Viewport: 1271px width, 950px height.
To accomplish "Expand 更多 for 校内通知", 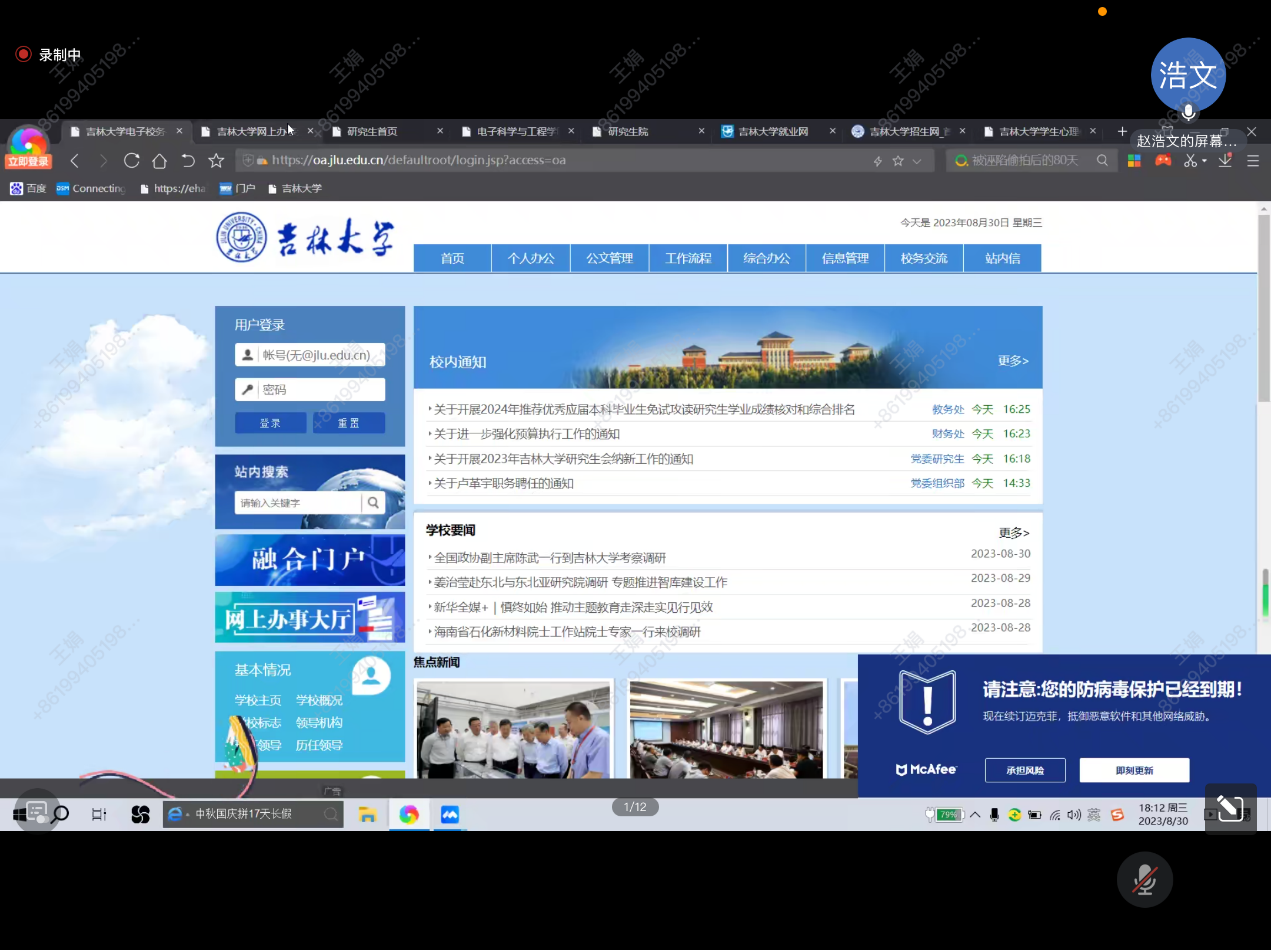I will (x=1012, y=361).
